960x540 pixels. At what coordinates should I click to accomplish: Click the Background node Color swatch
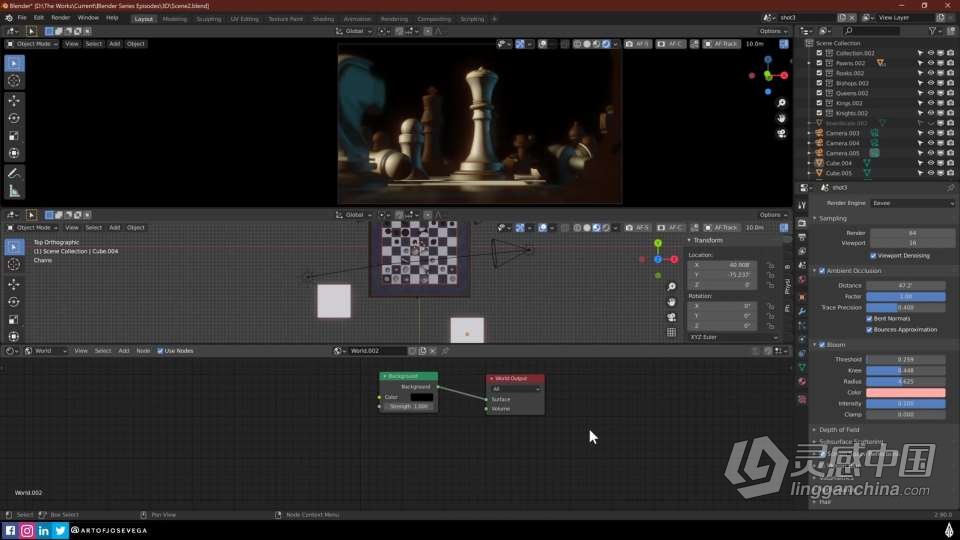tap(421, 397)
